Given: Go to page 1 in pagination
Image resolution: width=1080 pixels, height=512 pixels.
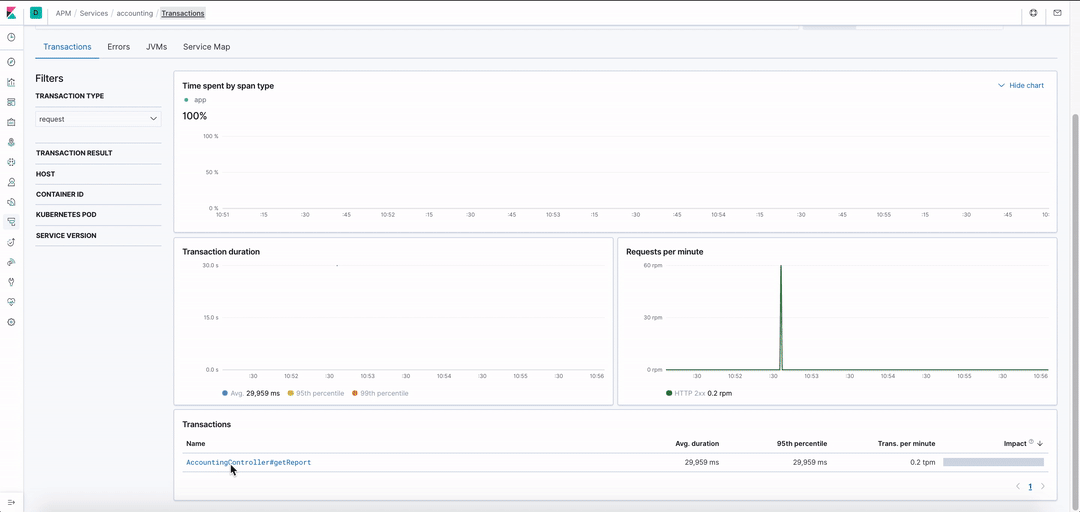Looking at the screenshot, I should pyautogui.click(x=1030, y=487).
